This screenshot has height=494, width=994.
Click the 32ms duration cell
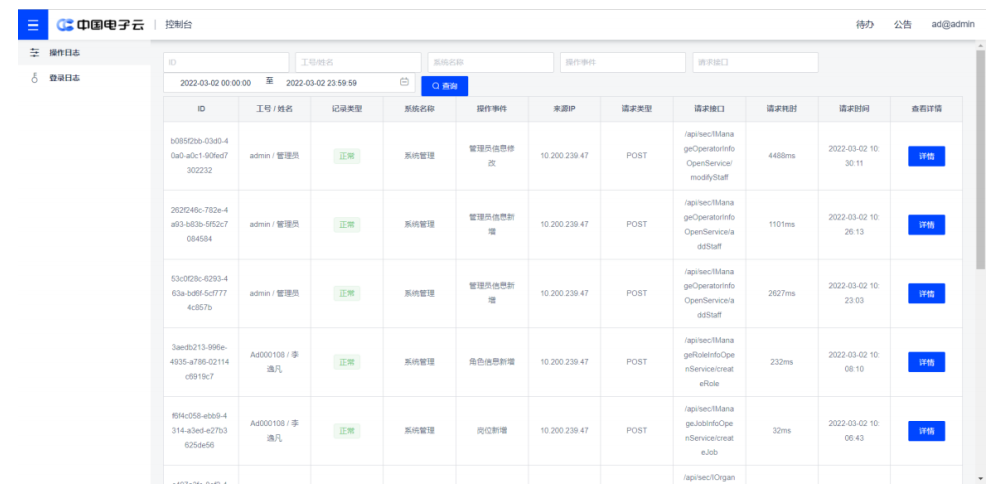pyautogui.click(x=782, y=431)
